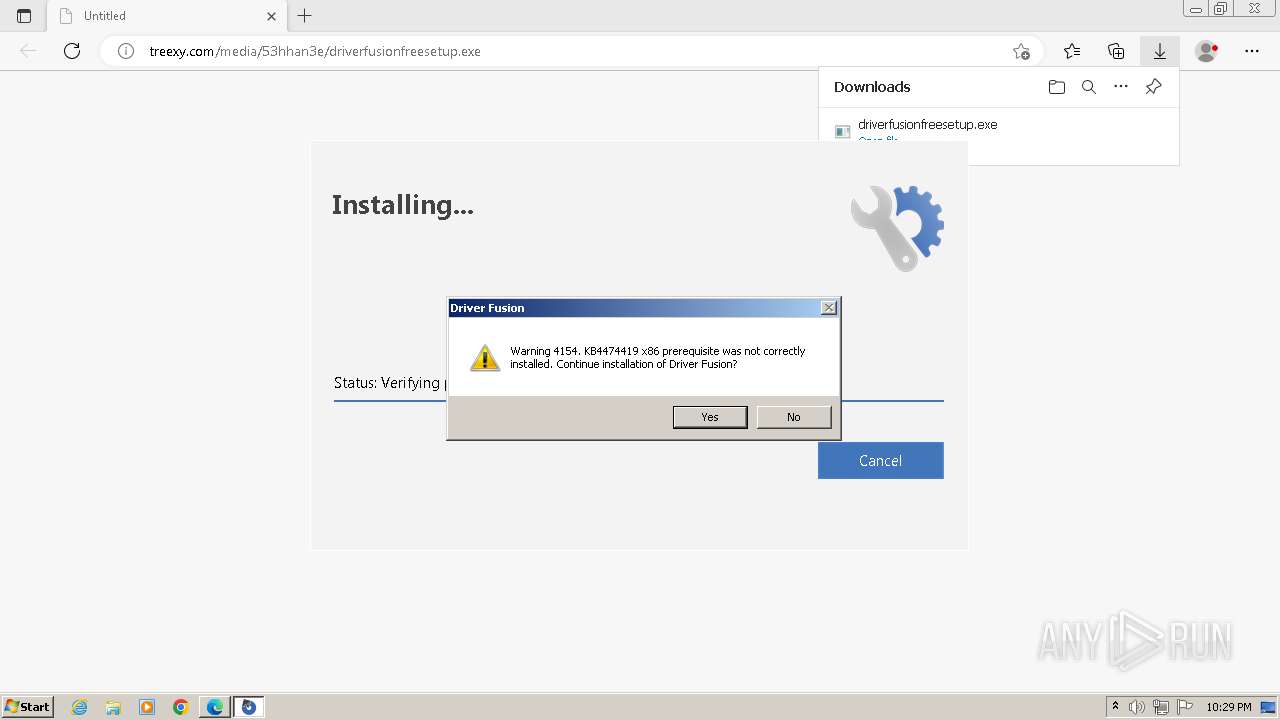Cancel the Driver Fusion installation

click(x=880, y=460)
